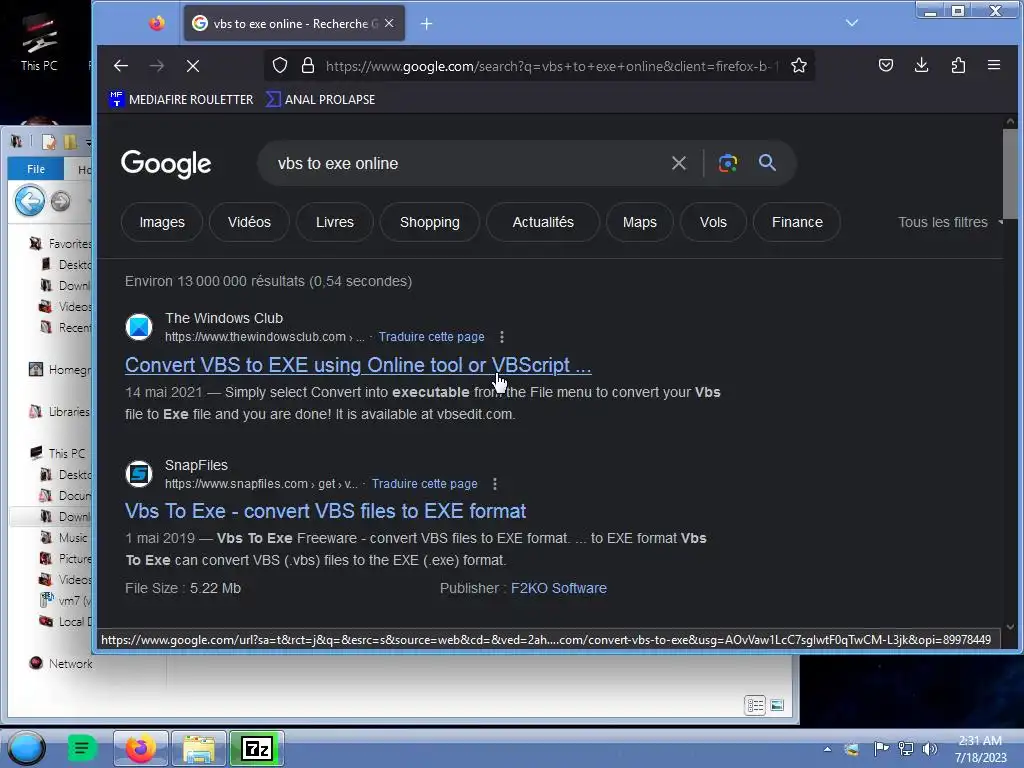Expand the 'Tous les filtres' dropdown
The height and width of the screenshot is (768, 1024).
(x=950, y=222)
